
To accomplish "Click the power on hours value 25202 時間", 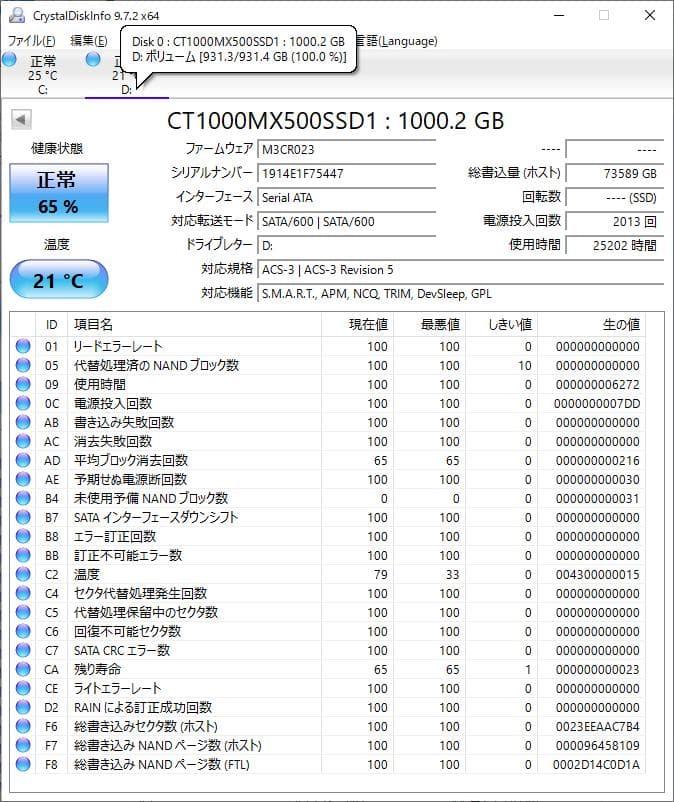I will pyautogui.click(x=615, y=246).
